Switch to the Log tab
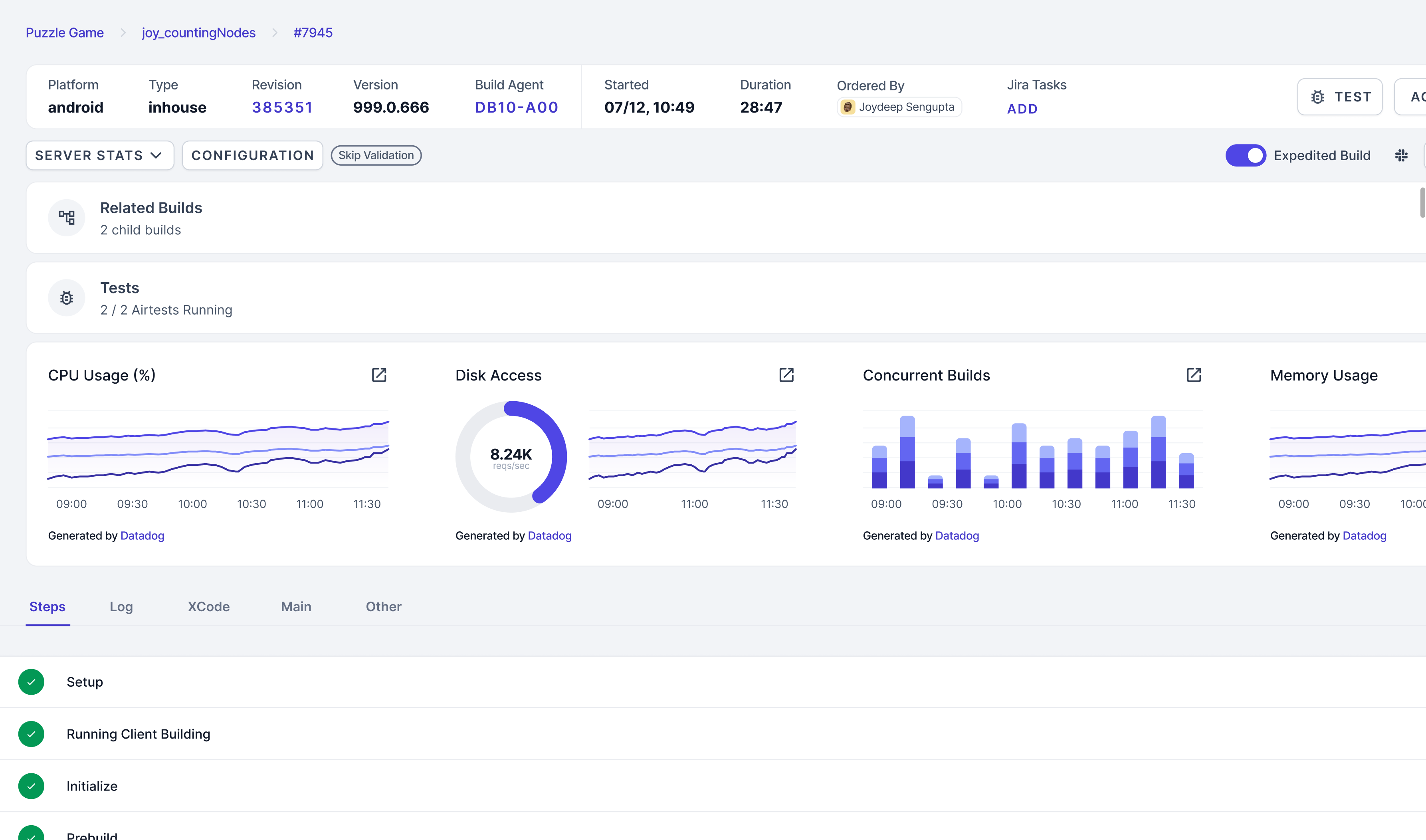 (121, 606)
